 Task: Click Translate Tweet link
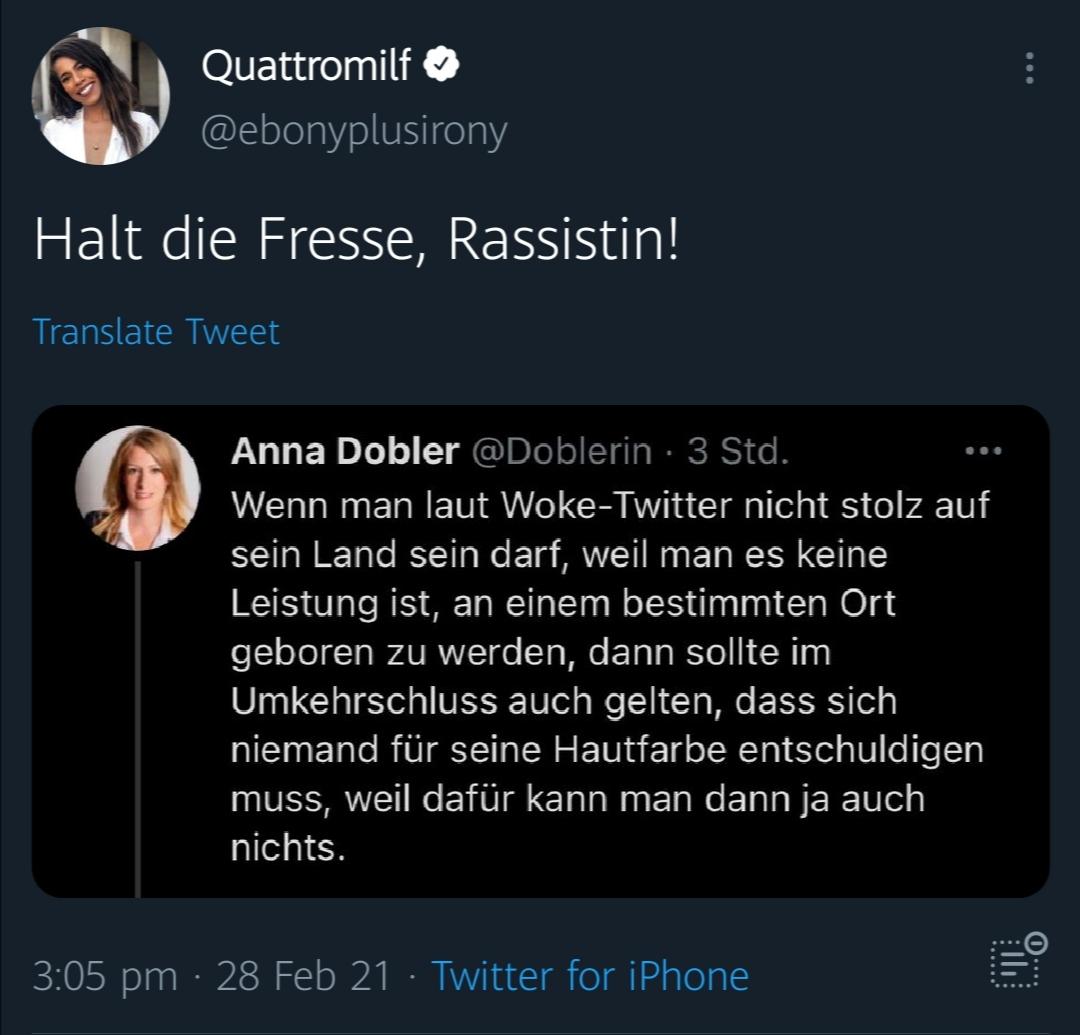click(x=156, y=332)
